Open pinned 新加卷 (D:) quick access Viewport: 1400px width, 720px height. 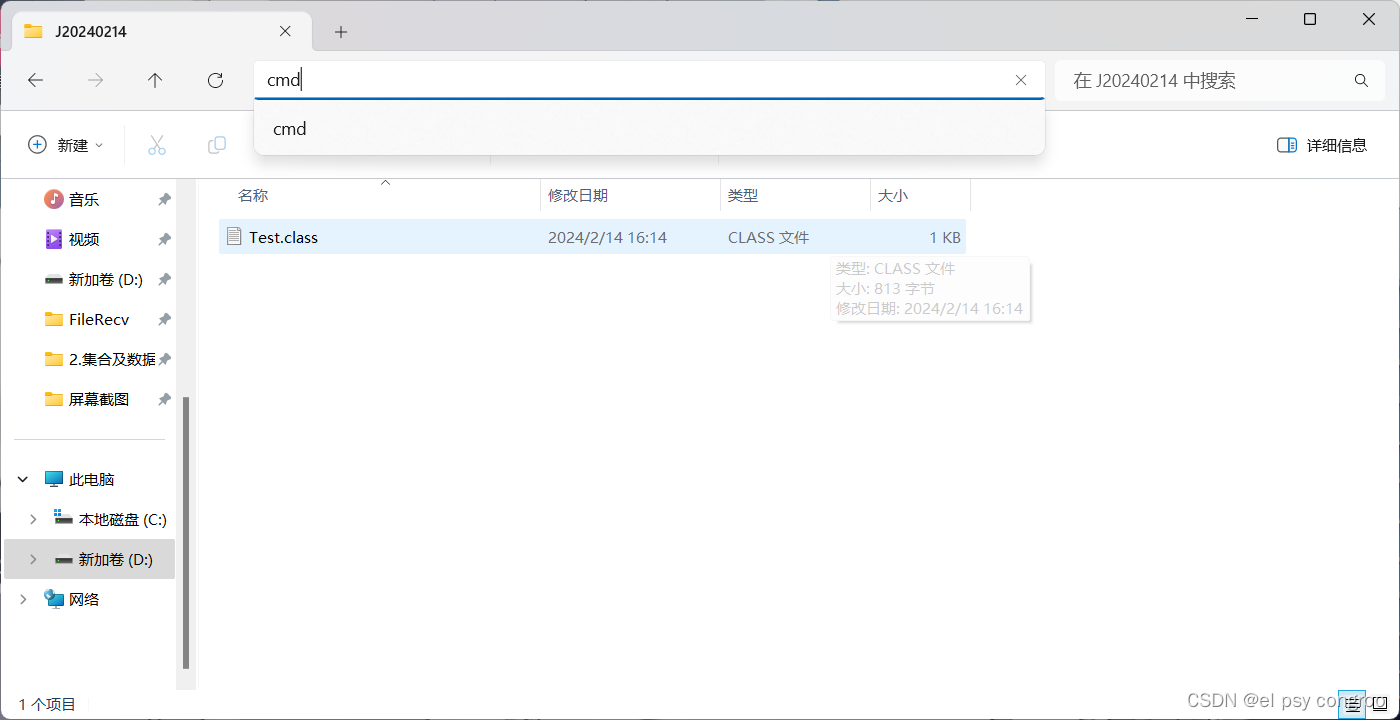pyautogui.click(x=95, y=279)
